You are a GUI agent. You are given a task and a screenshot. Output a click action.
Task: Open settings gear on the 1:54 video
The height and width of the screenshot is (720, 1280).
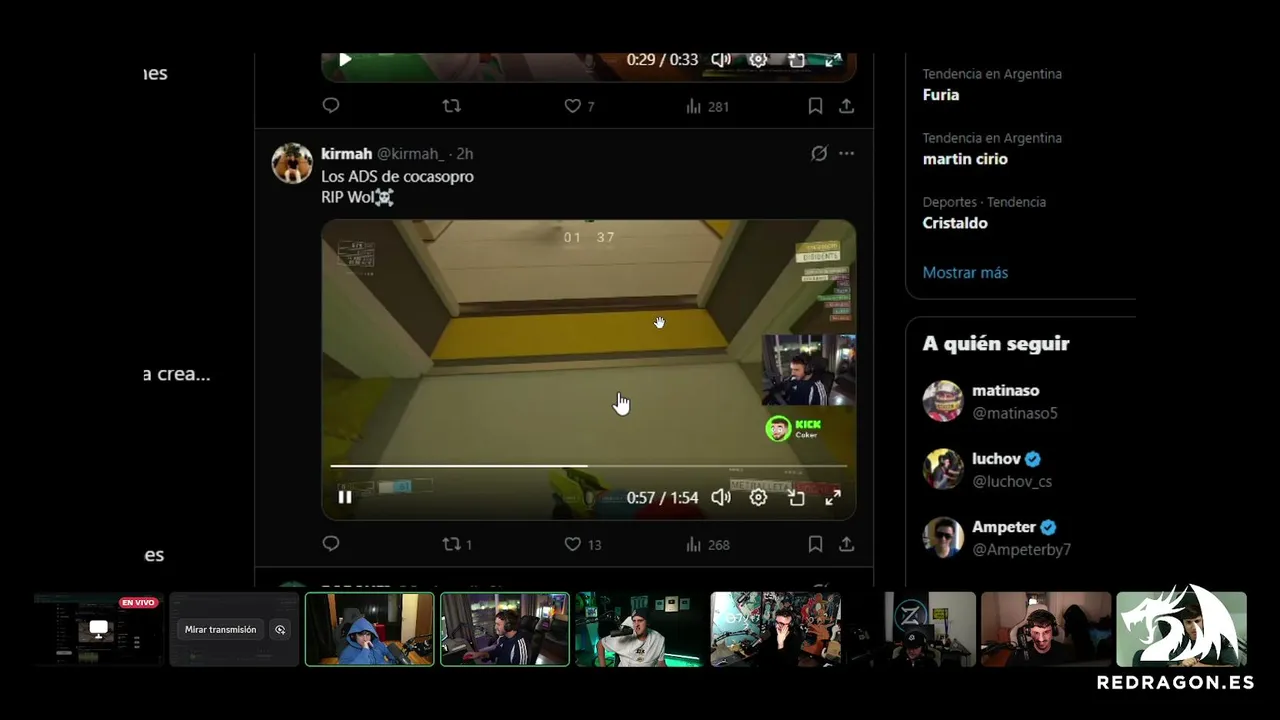pos(758,497)
